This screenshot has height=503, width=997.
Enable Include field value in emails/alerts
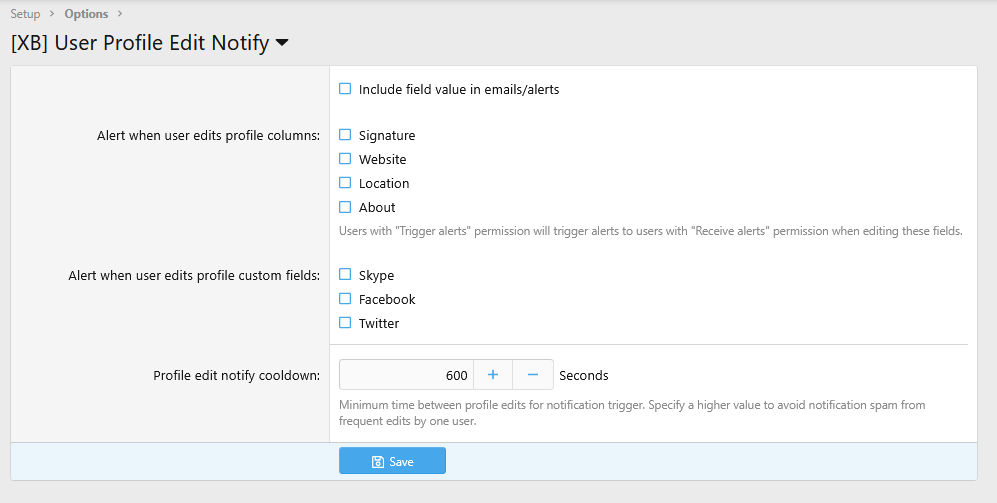(345, 89)
